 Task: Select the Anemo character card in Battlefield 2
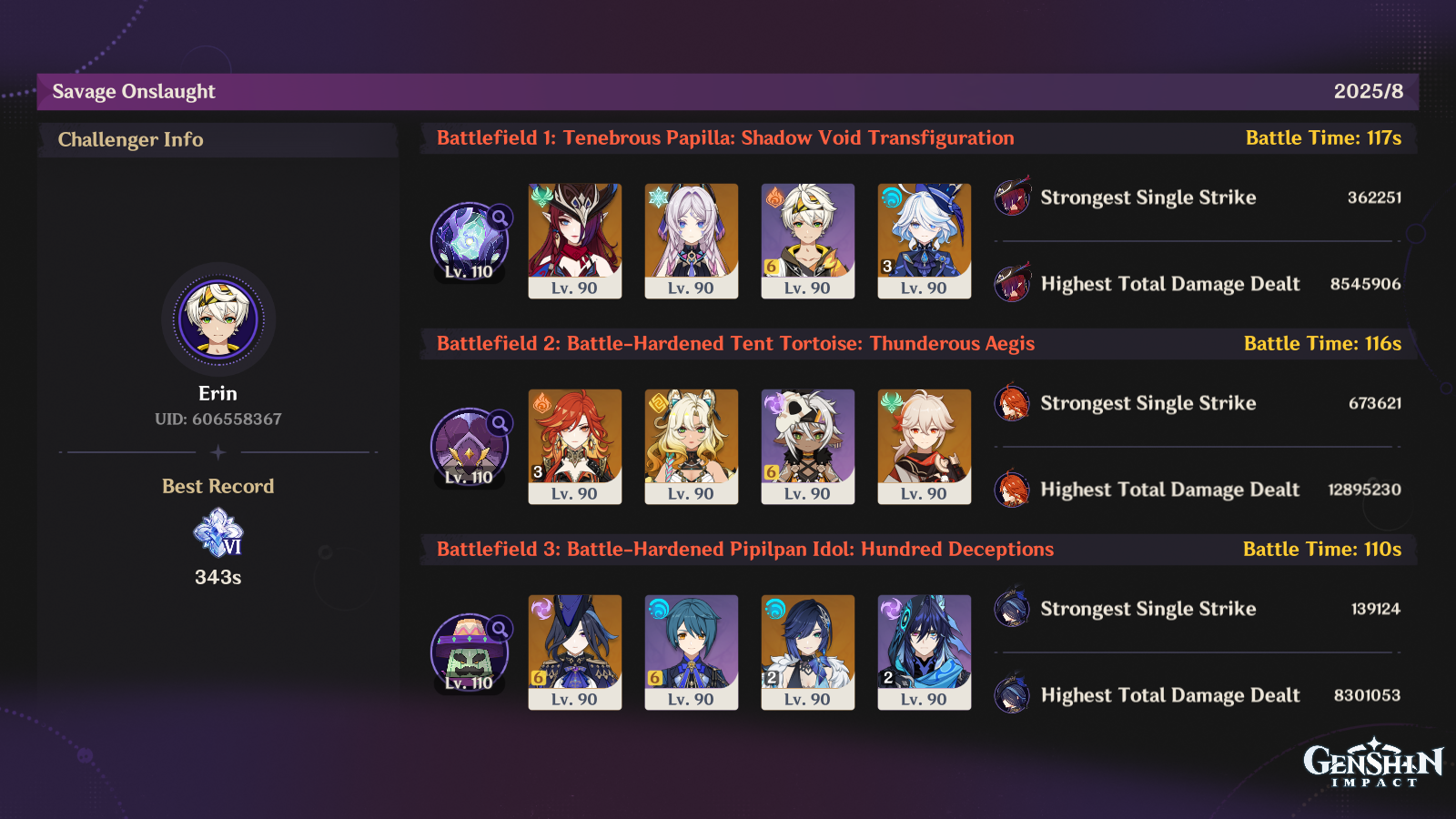[925, 447]
